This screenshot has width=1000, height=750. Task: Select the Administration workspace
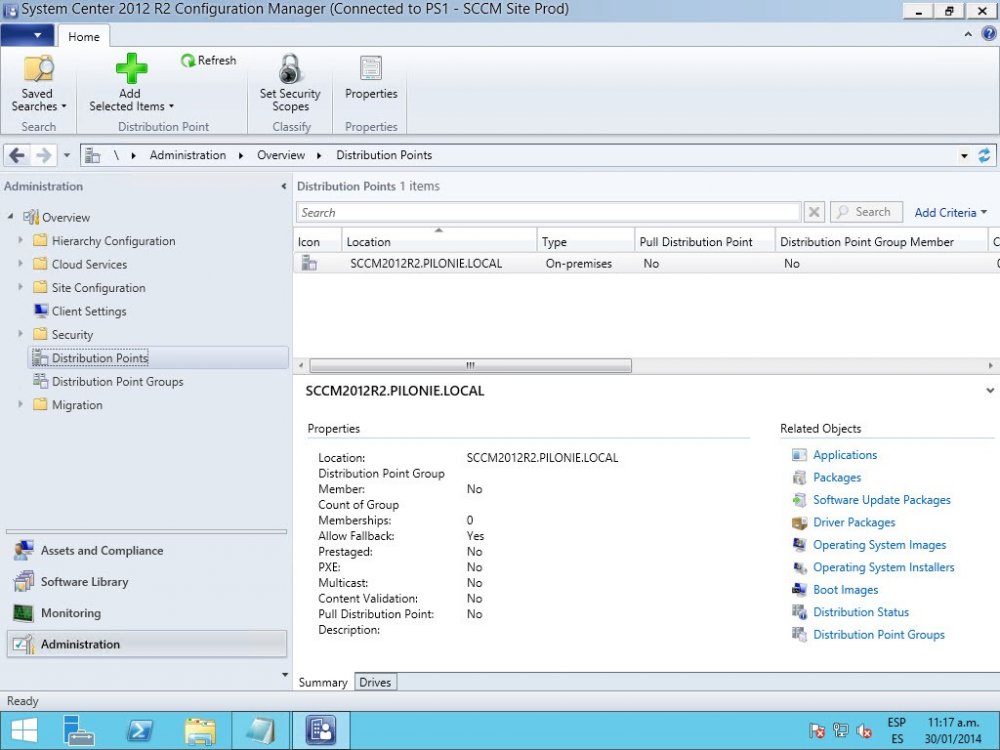point(147,644)
